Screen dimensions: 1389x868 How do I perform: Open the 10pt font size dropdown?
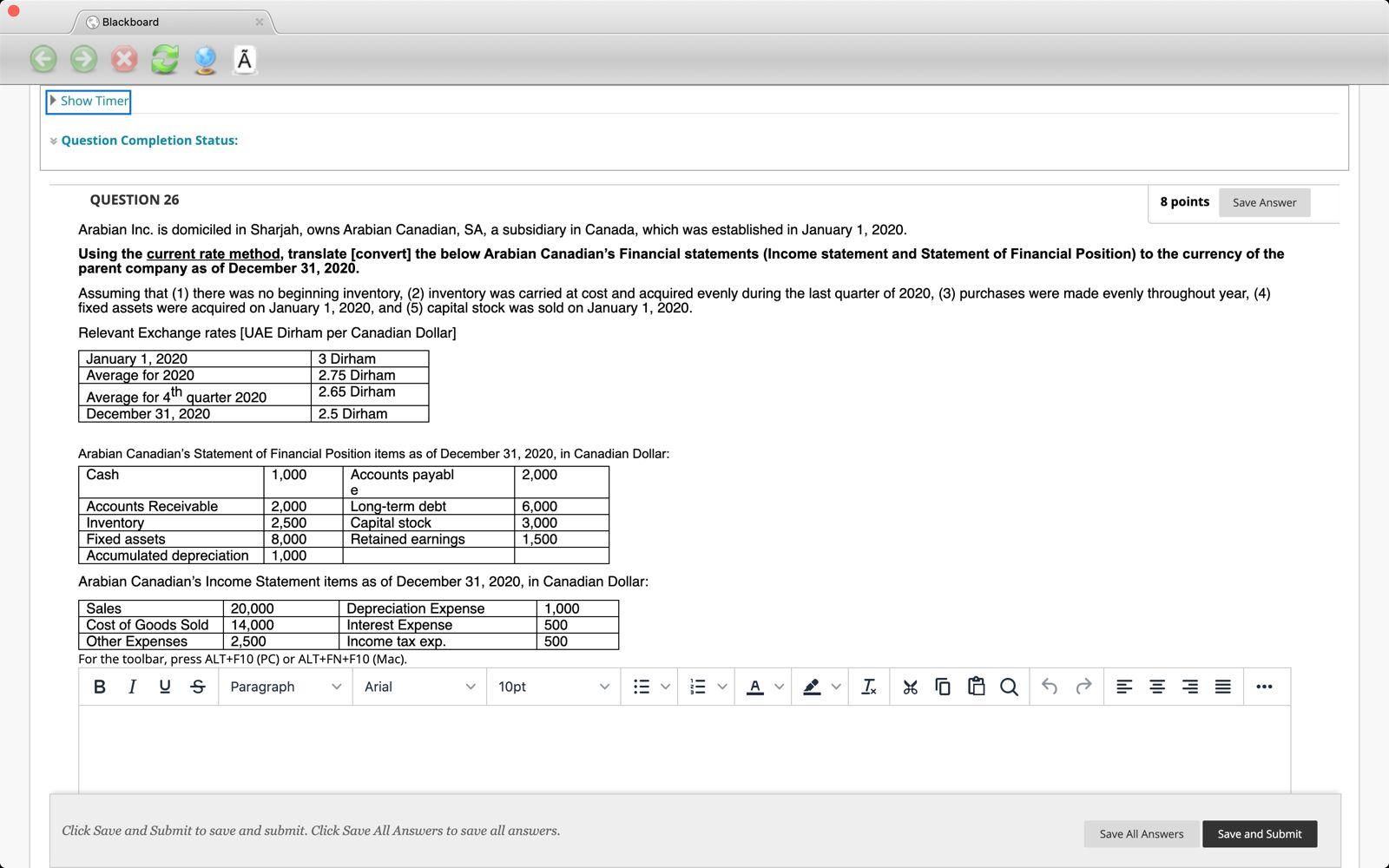552,687
